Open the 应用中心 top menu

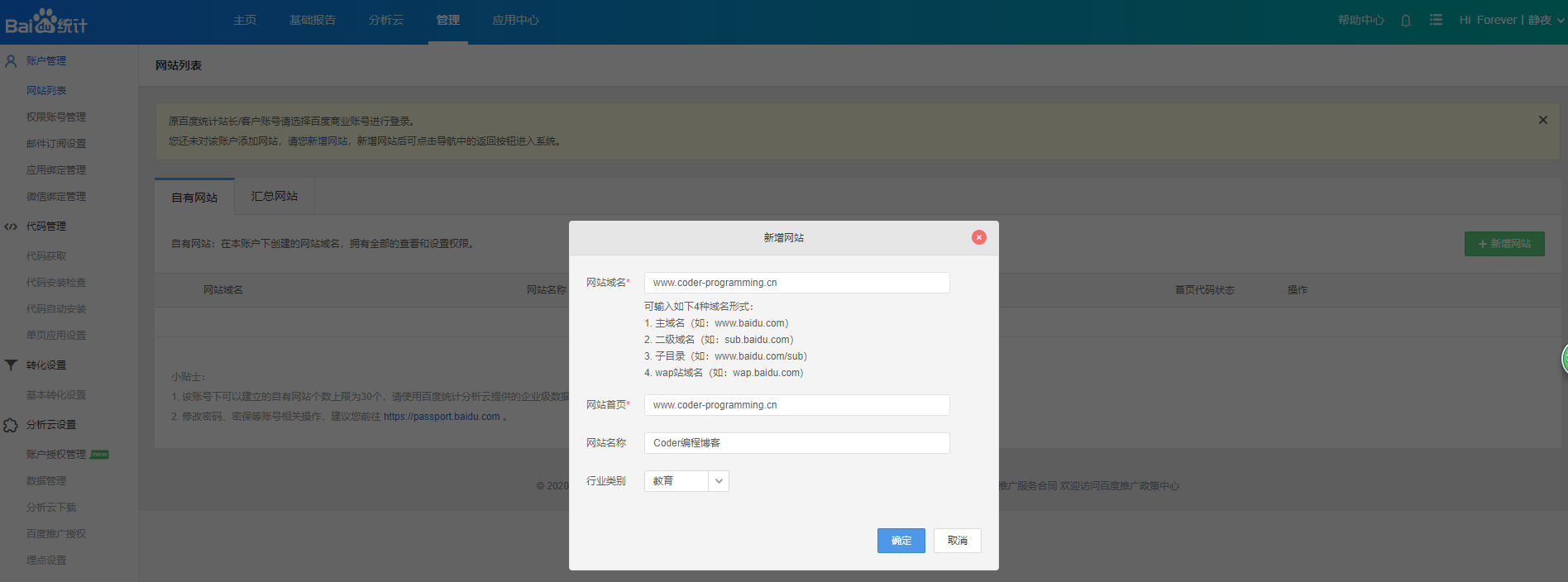(x=515, y=20)
